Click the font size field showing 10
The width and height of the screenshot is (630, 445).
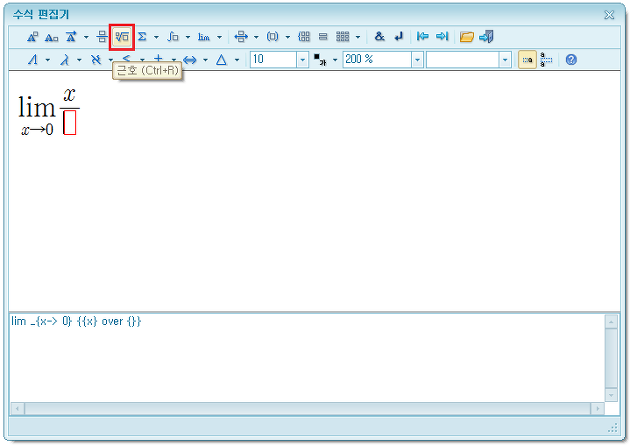pyautogui.click(x=274, y=59)
